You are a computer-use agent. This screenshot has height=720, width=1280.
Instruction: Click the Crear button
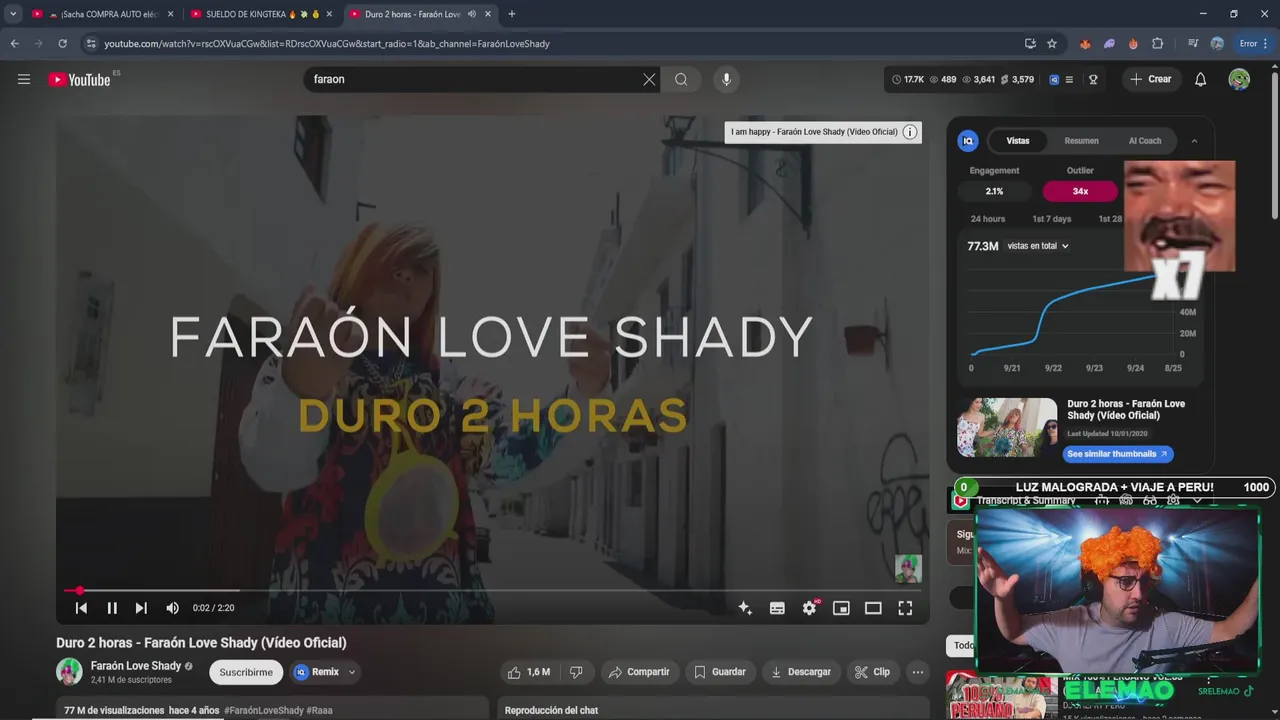point(1150,79)
